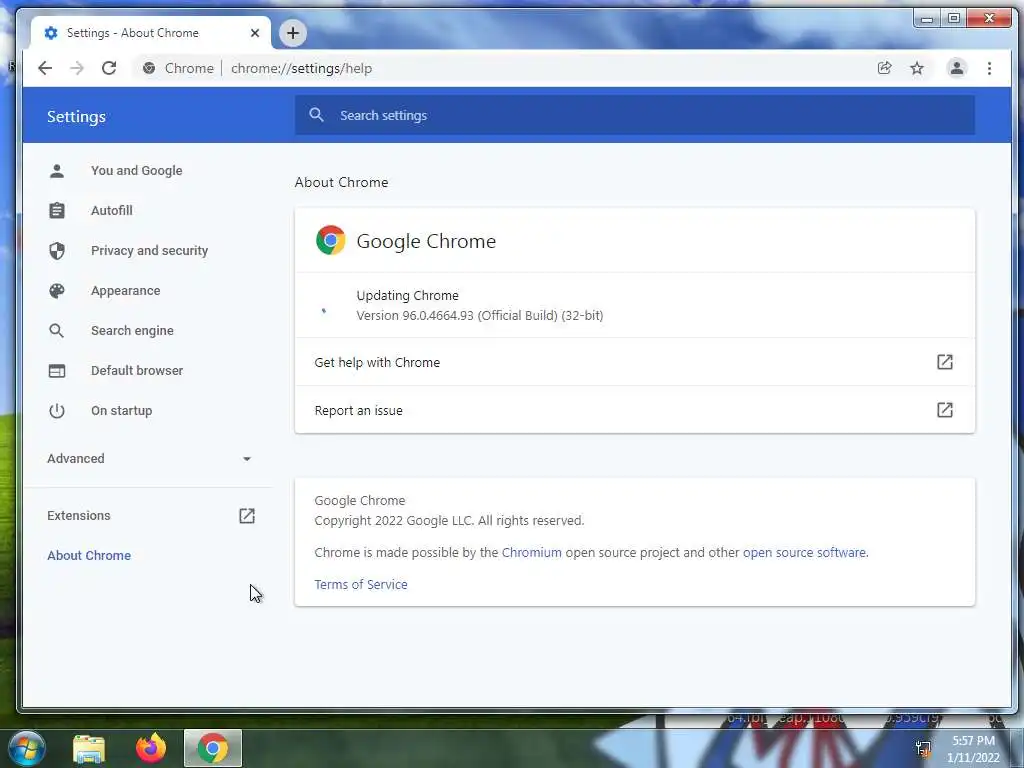The width and height of the screenshot is (1024, 768).
Task: Click the magnifier icon in search settings
Action: [x=317, y=115]
